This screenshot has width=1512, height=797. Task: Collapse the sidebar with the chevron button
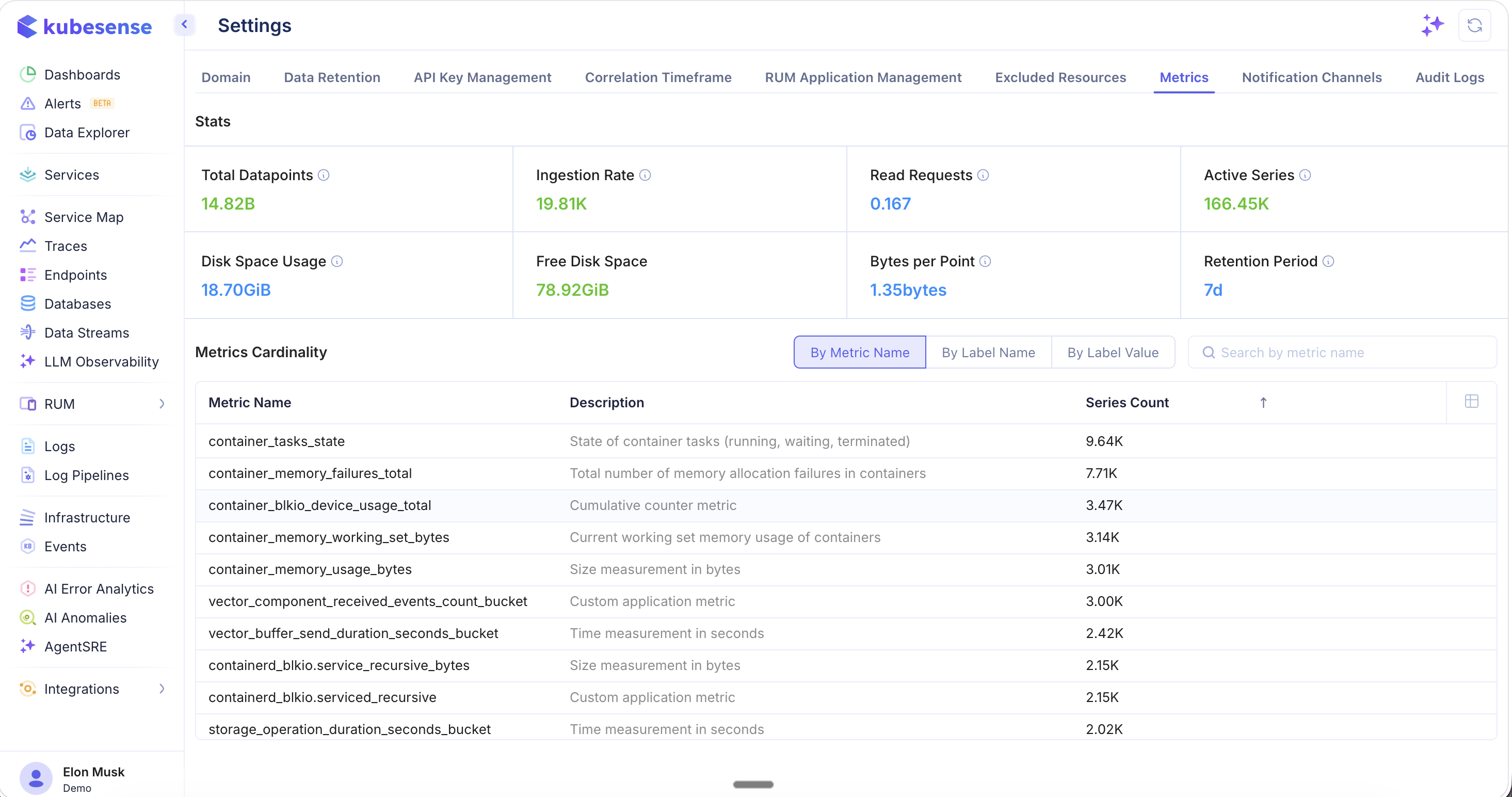pyautogui.click(x=184, y=25)
